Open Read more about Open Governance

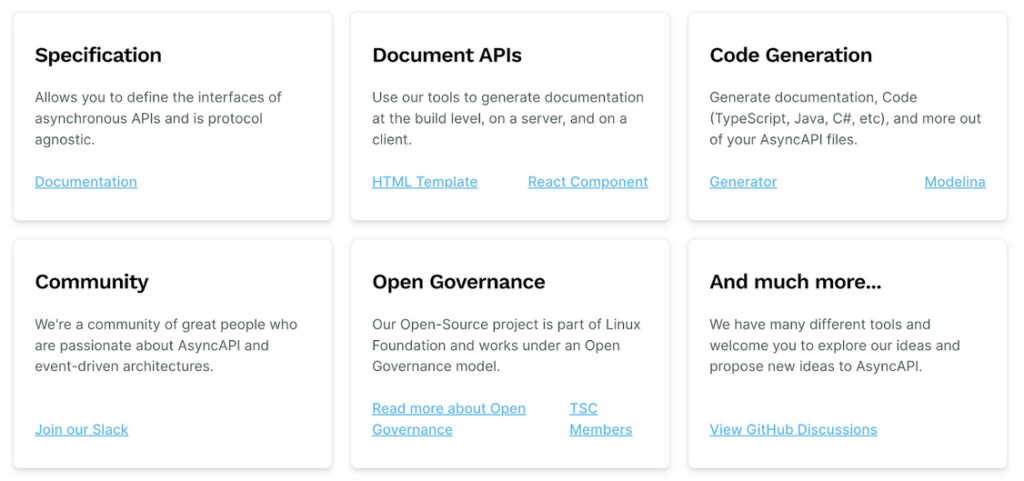click(x=449, y=419)
